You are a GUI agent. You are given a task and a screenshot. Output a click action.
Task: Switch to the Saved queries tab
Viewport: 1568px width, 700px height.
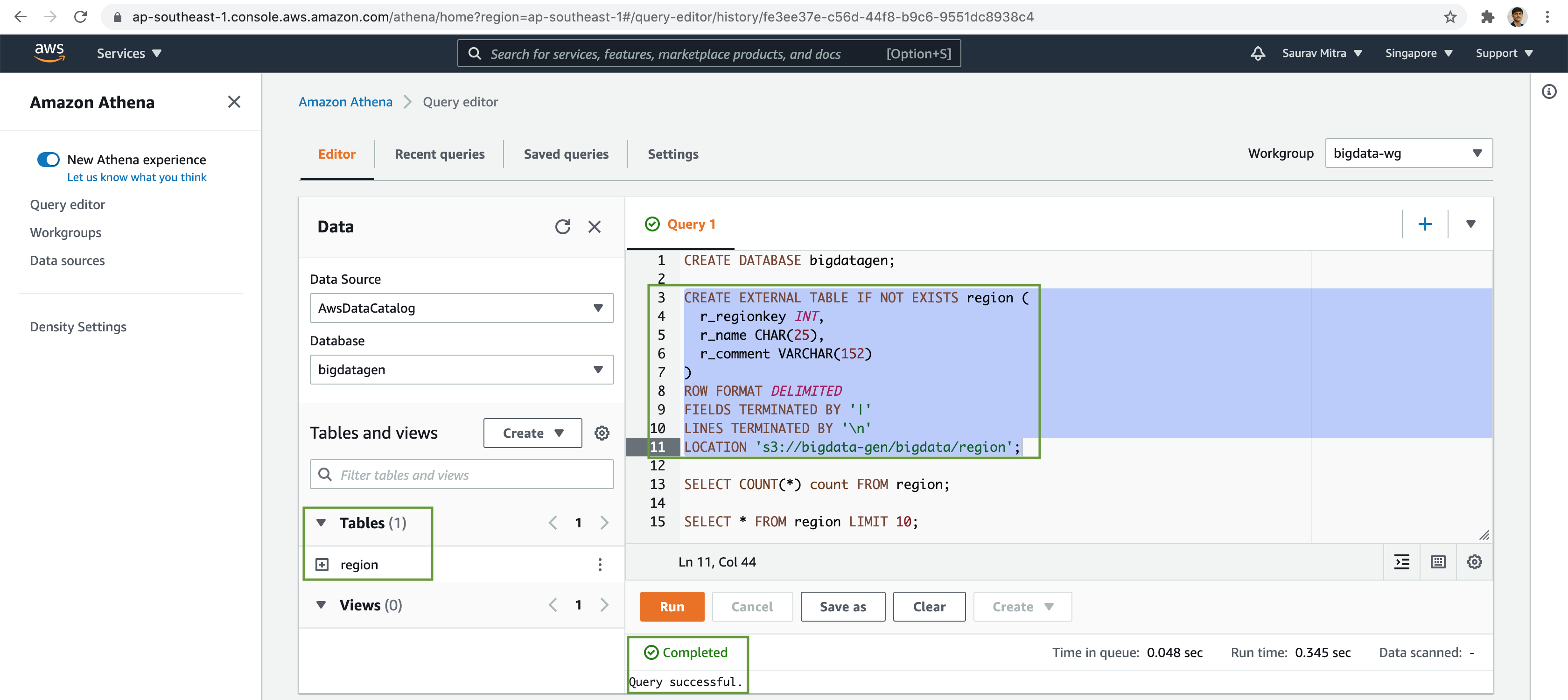566,154
